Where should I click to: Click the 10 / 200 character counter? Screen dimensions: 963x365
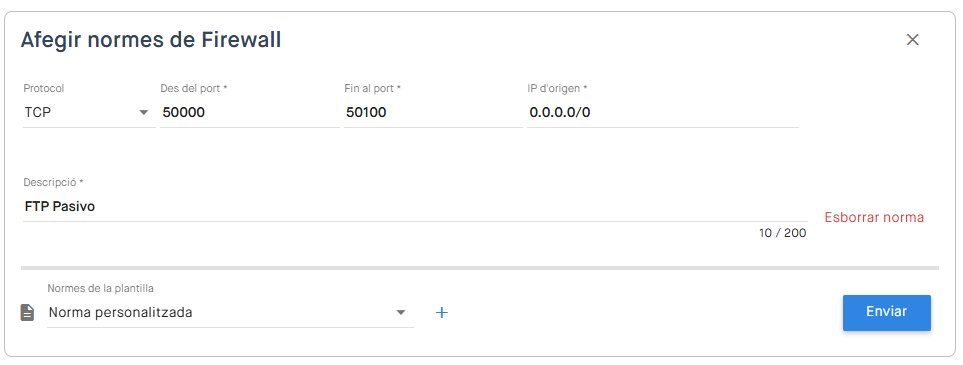tap(782, 234)
